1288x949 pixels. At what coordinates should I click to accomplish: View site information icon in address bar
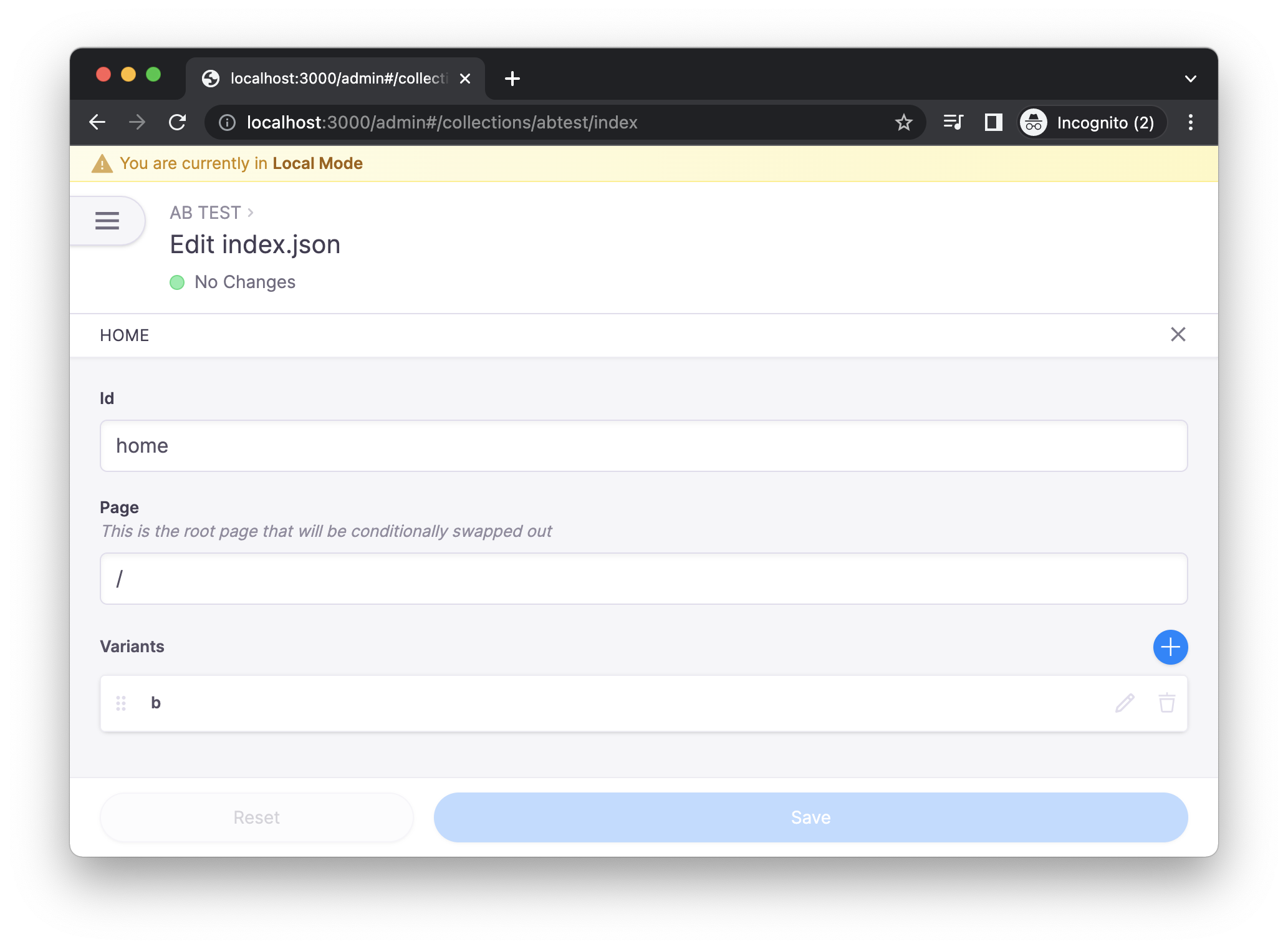click(227, 122)
